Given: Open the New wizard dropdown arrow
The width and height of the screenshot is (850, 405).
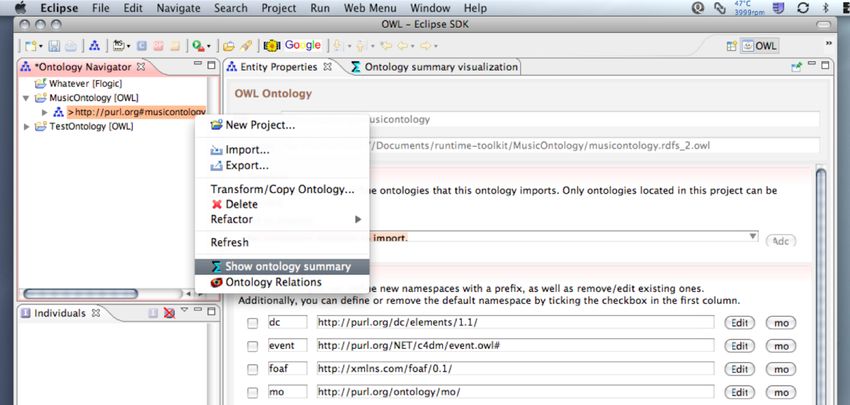Looking at the screenshot, I should [x=41, y=47].
